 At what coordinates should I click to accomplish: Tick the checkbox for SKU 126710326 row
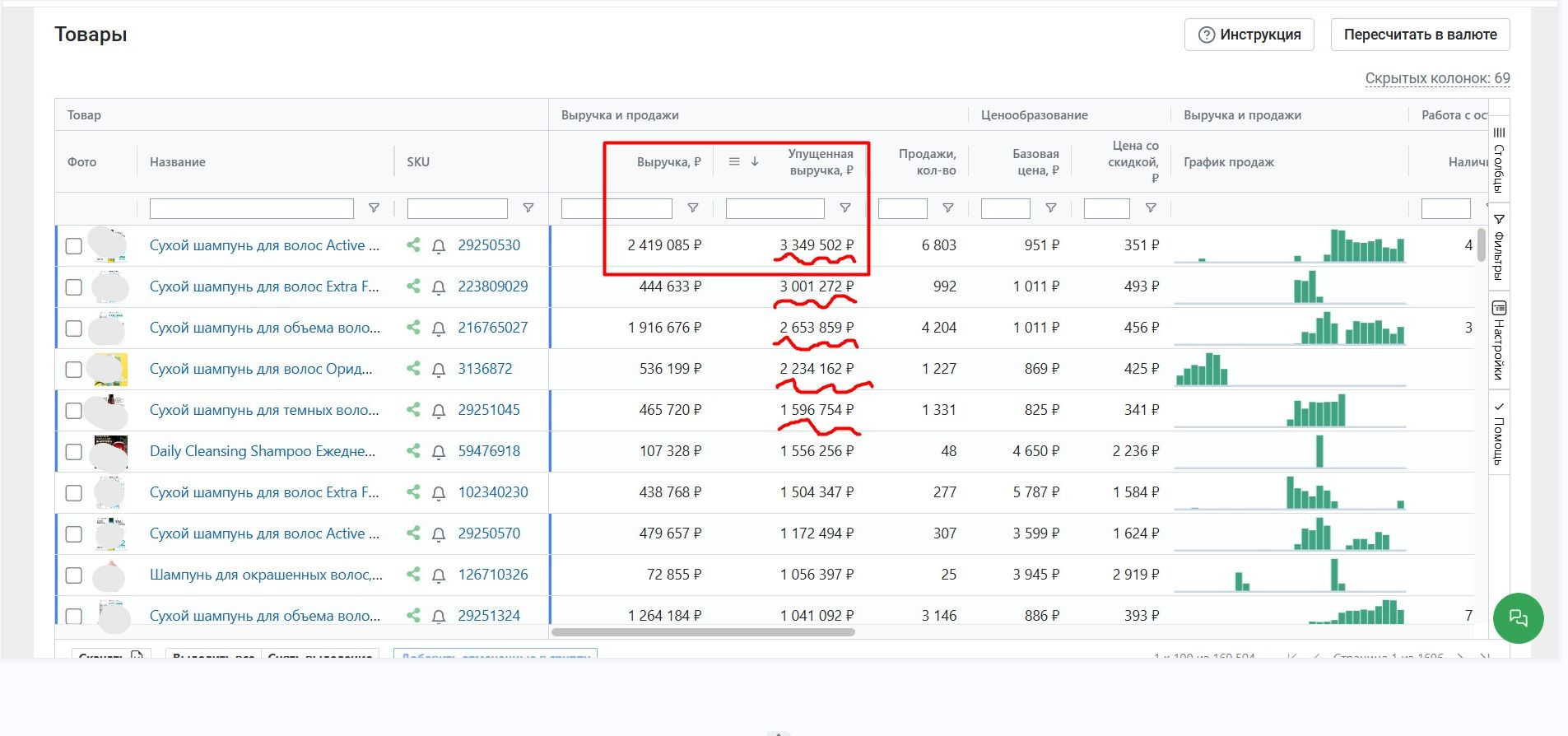[73, 575]
